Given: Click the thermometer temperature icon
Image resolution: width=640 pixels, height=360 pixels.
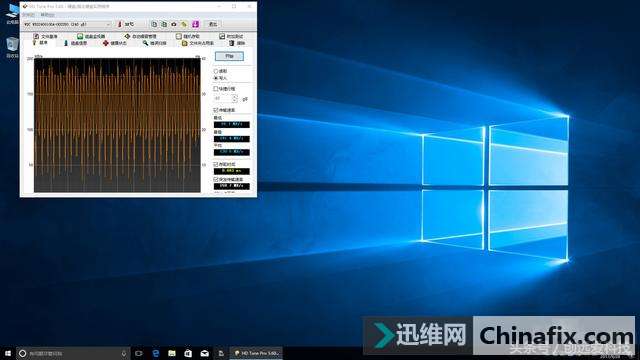Looking at the screenshot, I should (120, 24).
